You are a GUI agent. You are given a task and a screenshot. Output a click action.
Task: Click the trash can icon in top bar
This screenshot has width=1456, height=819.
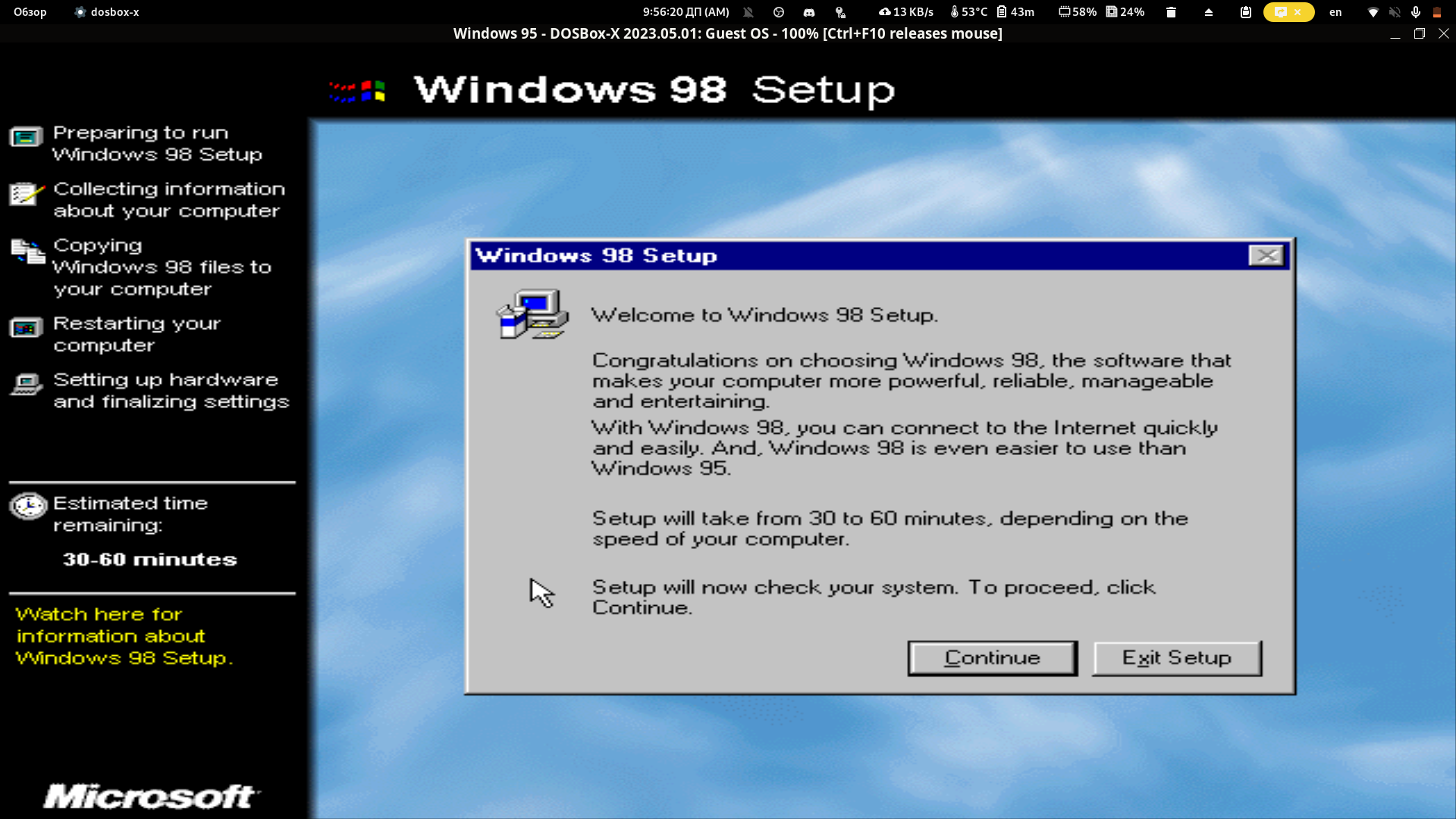[x=1171, y=12]
